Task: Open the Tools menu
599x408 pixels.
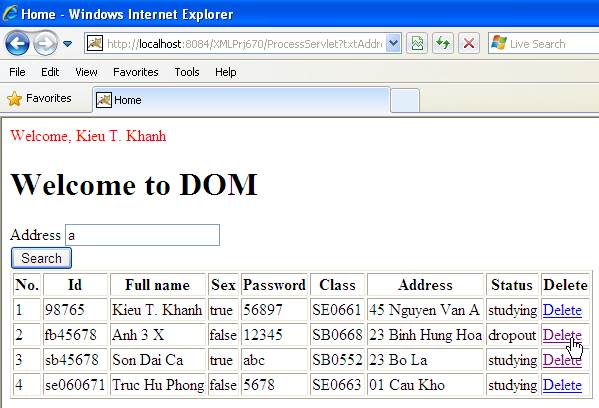Action: [x=187, y=72]
